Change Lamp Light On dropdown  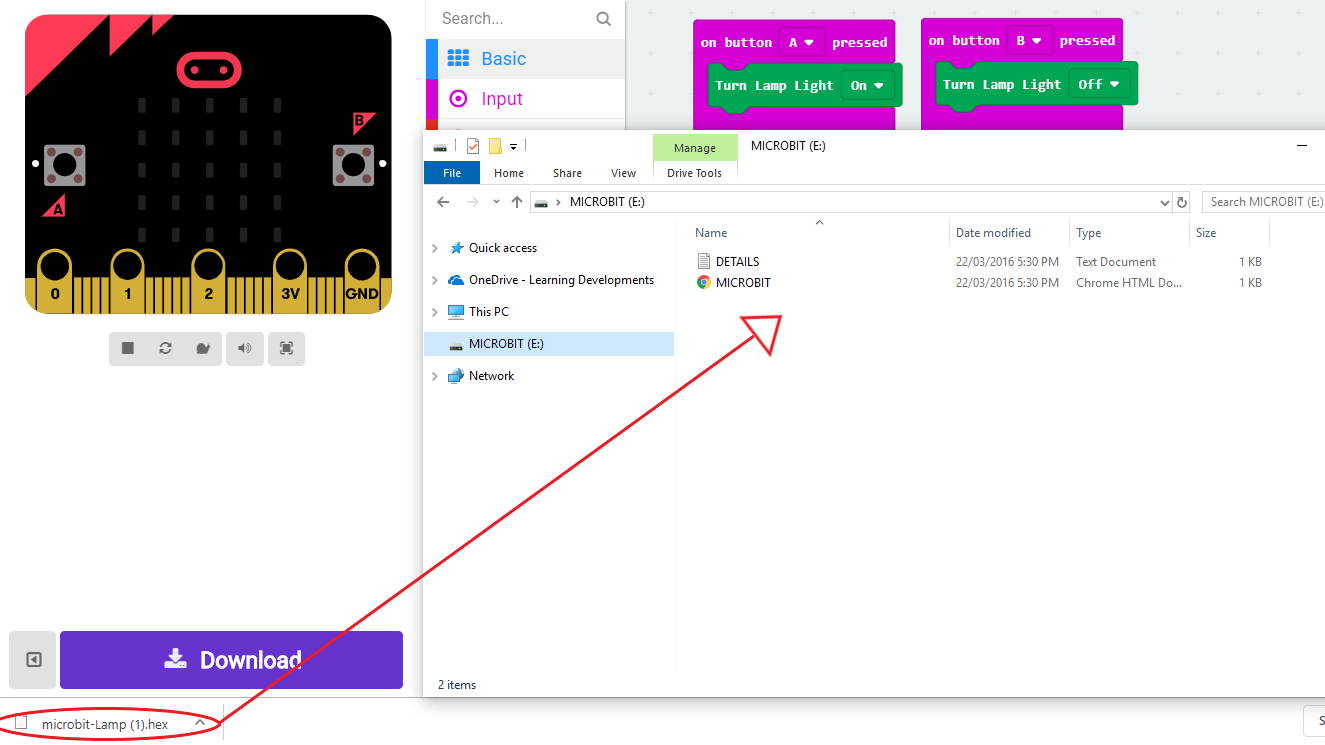867,86
